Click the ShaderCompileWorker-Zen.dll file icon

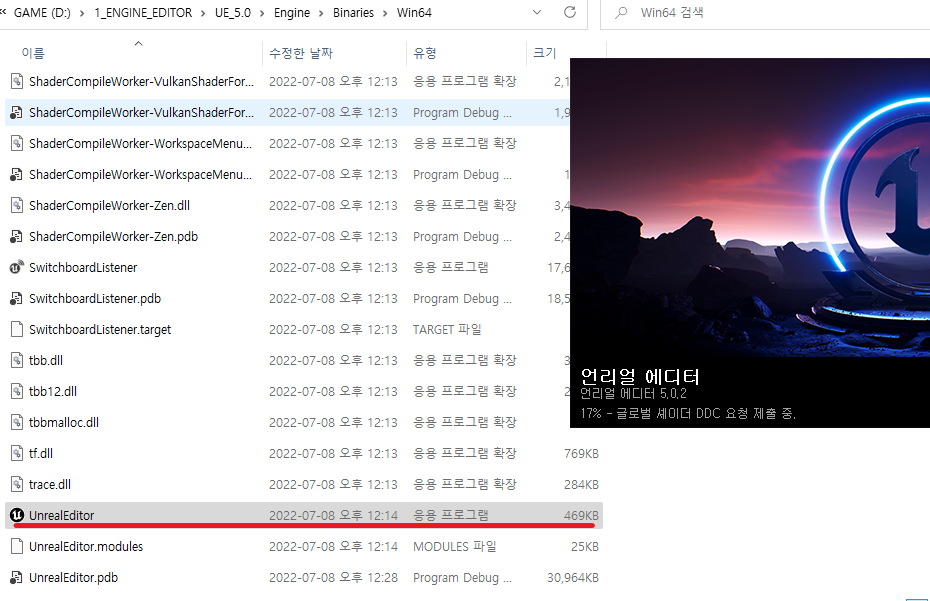pyautogui.click(x=17, y=205)
